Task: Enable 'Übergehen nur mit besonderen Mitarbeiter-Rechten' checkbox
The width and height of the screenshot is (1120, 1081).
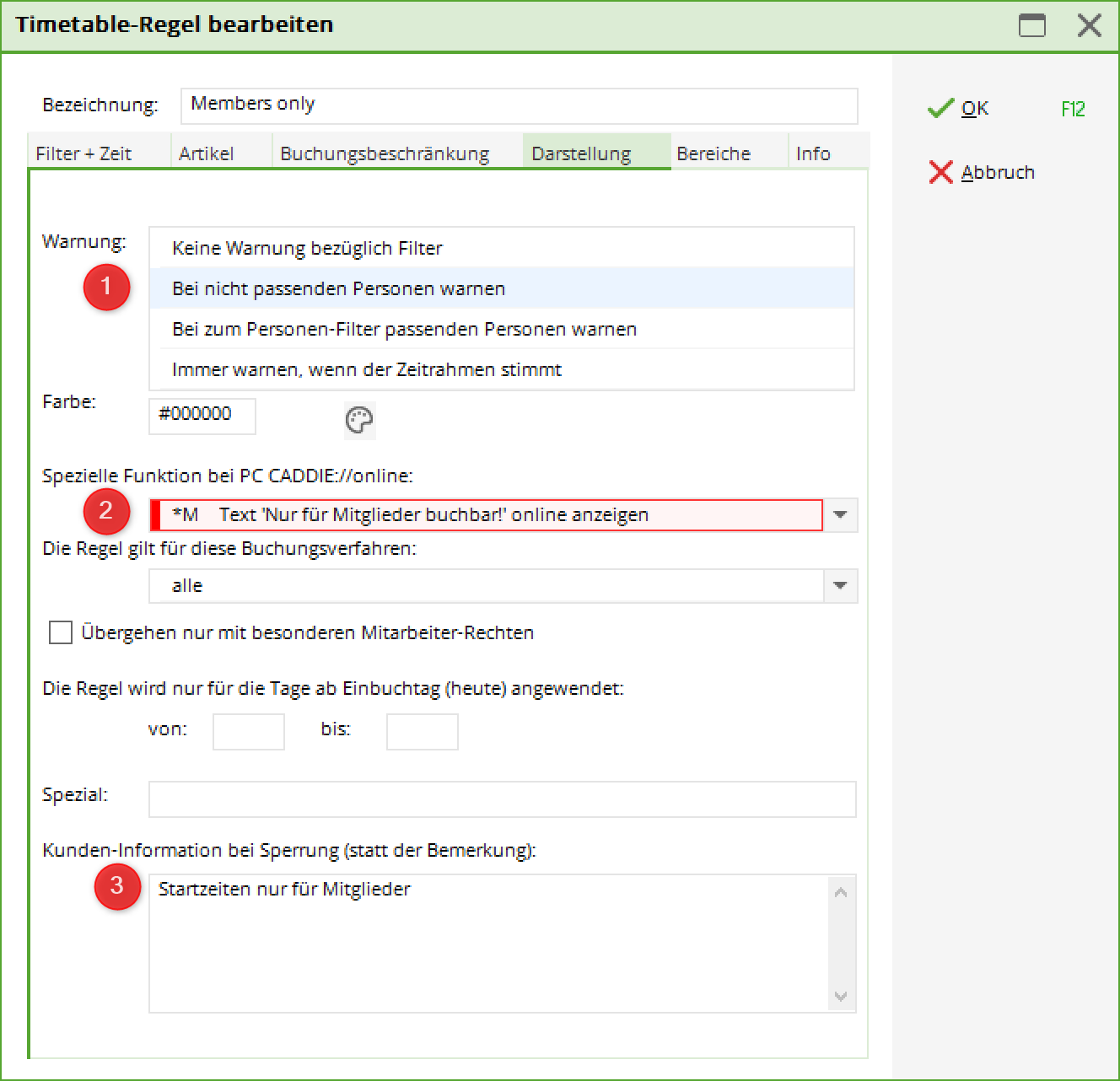Action: (61, 632)
